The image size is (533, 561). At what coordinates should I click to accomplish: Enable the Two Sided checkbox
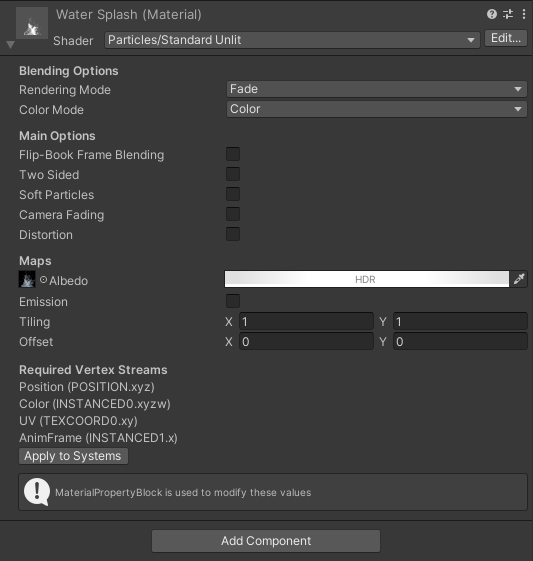click(233, 174)
